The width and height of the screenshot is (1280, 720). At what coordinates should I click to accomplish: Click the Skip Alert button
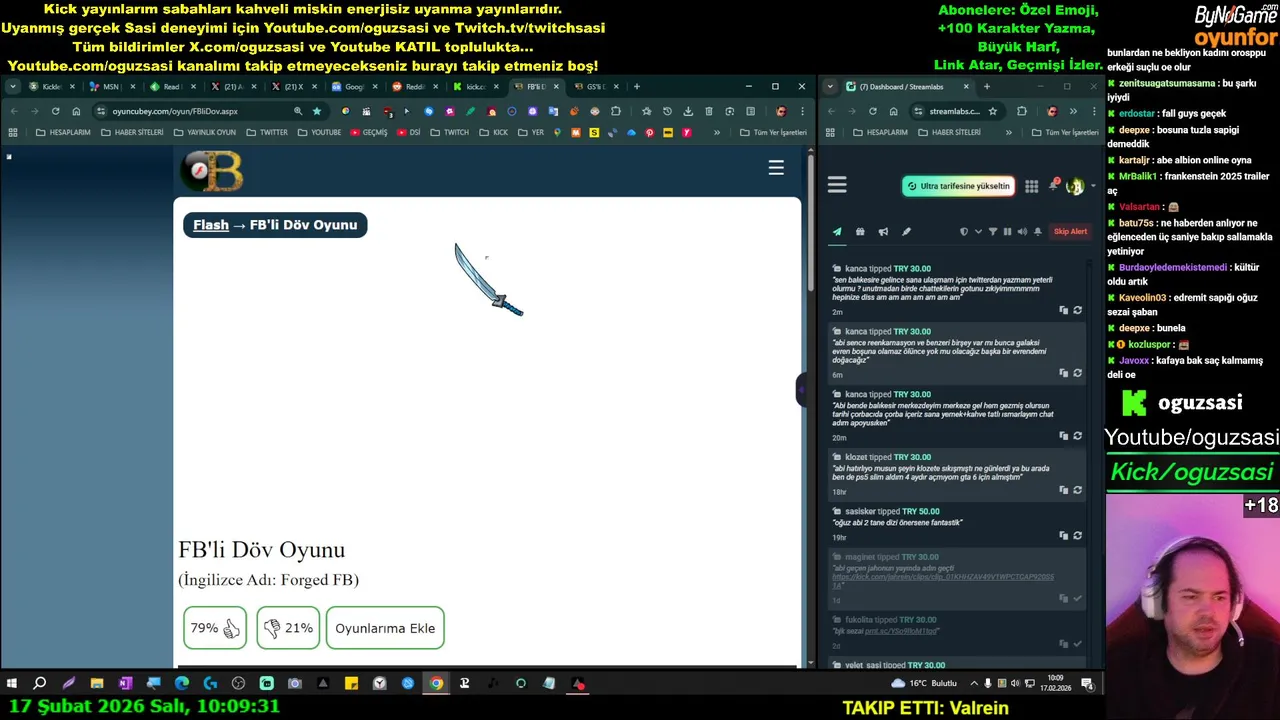[1070, 232]
